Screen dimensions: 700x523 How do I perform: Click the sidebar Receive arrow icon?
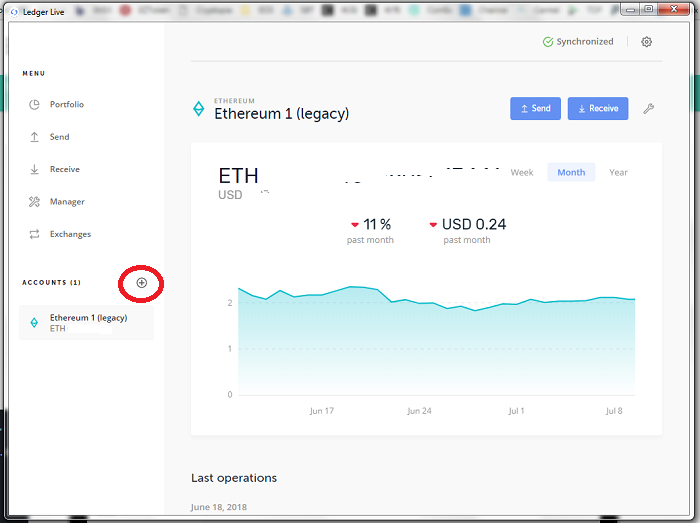(x=34, y=170)
